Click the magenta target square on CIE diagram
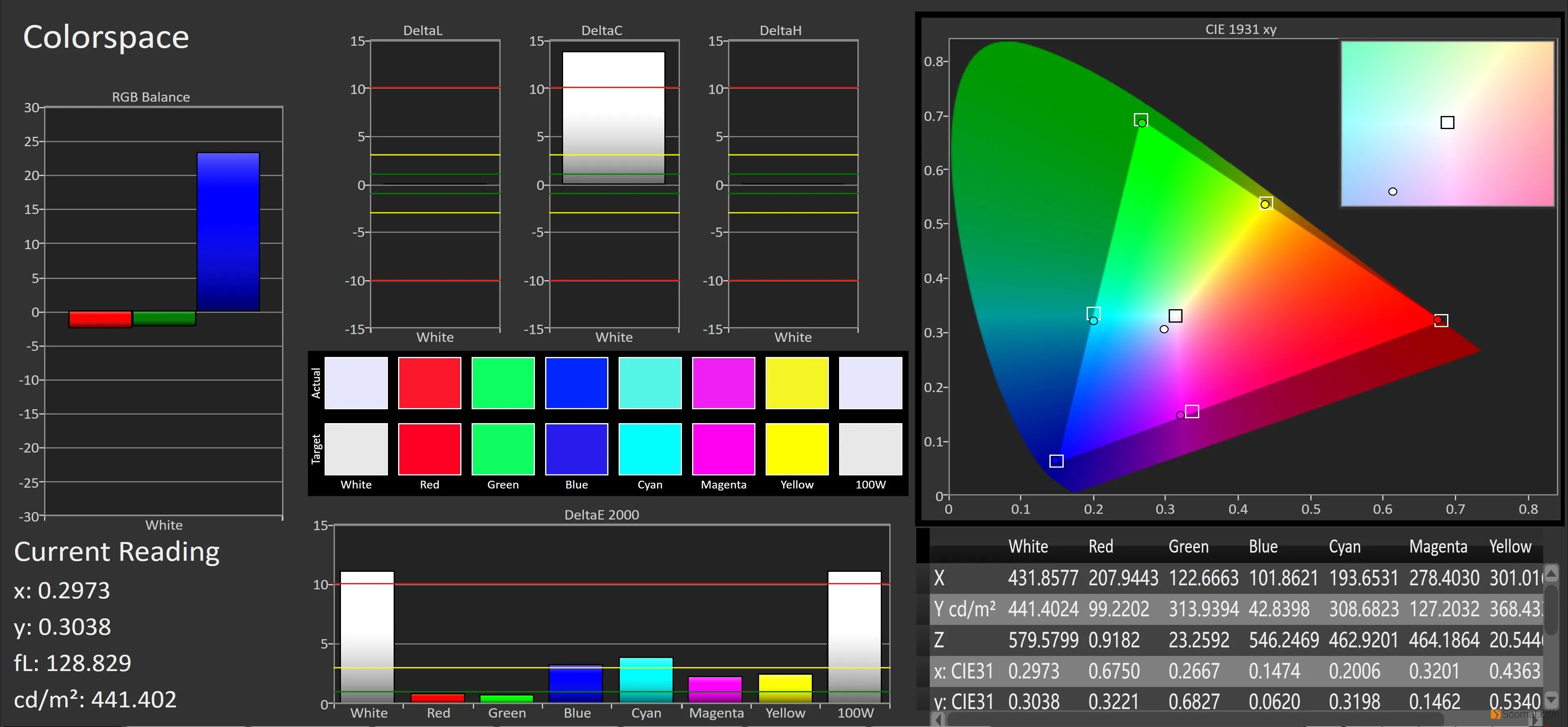1568x727 pixels. click(x=1192, y=412)
